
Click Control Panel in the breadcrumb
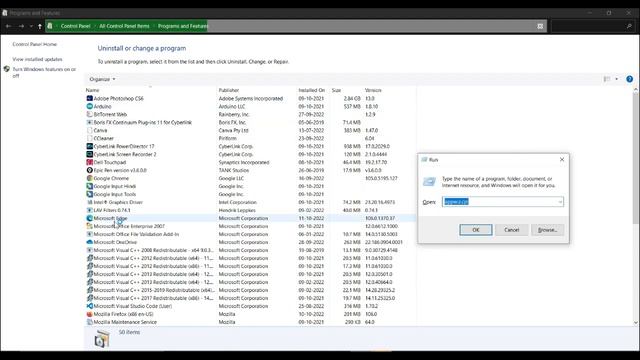(75, 26)
